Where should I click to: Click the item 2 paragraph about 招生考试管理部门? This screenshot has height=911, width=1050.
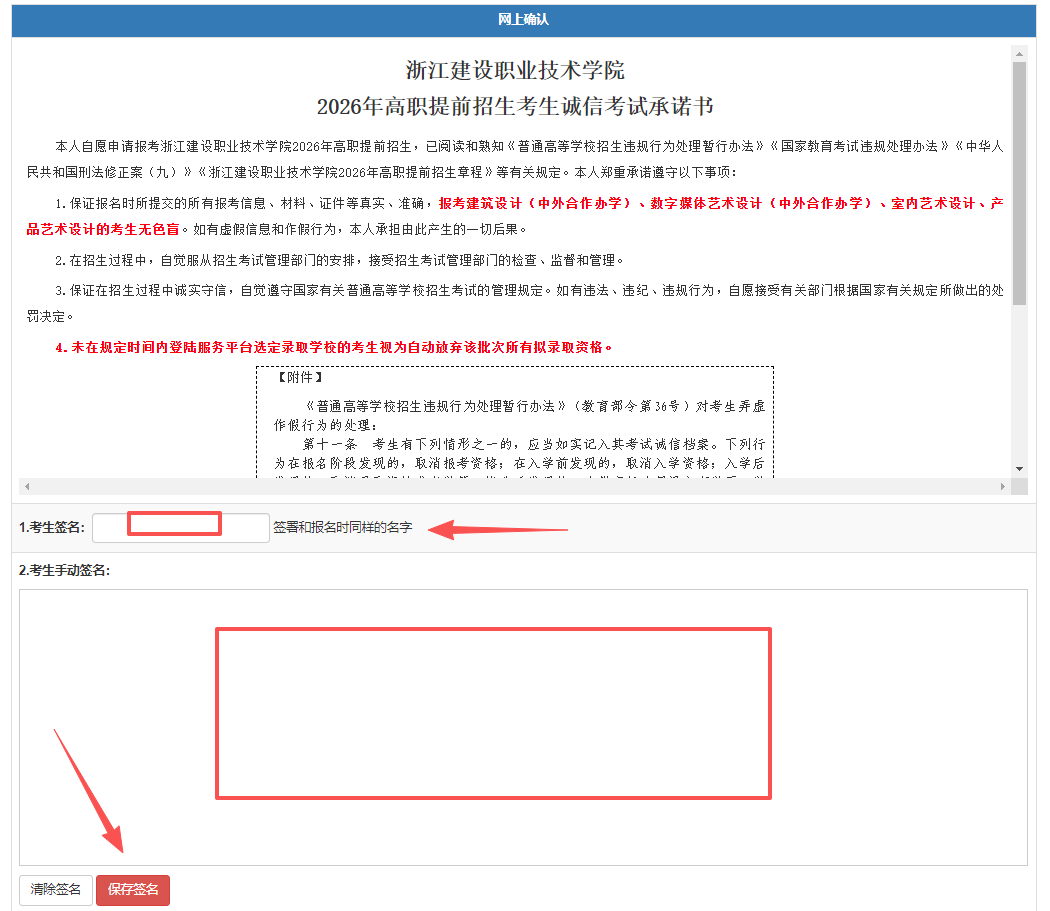coord(340,260)
